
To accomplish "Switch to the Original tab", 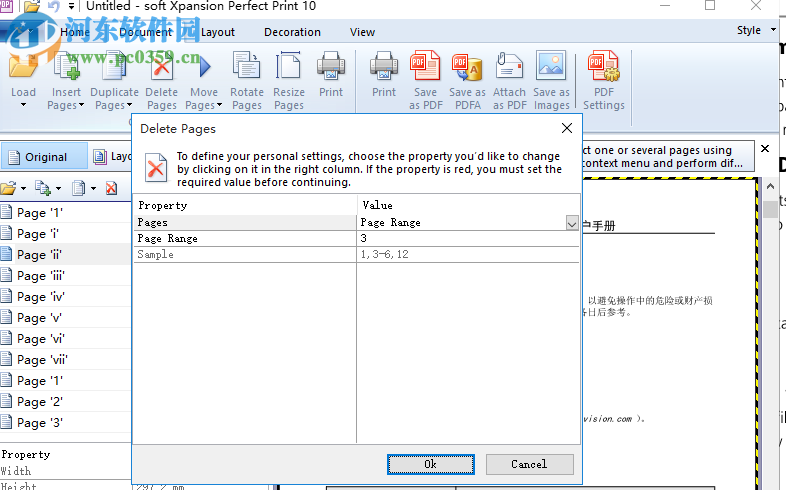I will pyautogui.click(x=44, y=157).
